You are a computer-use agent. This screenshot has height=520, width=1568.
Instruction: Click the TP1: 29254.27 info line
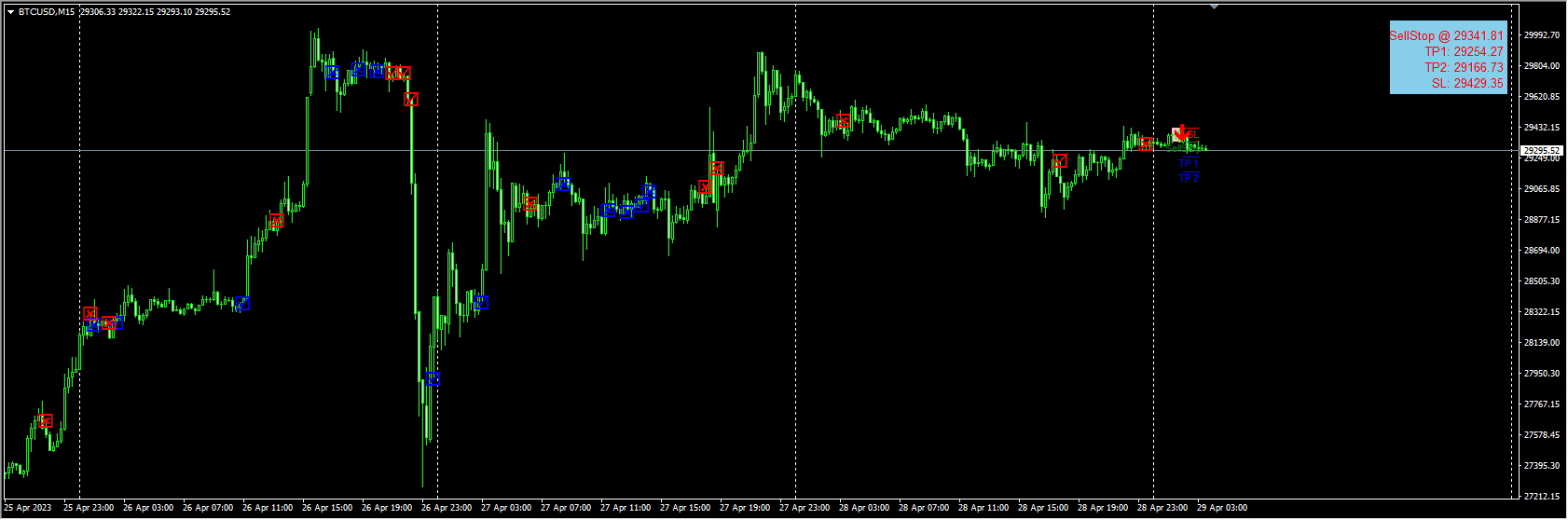point(1464,51)
